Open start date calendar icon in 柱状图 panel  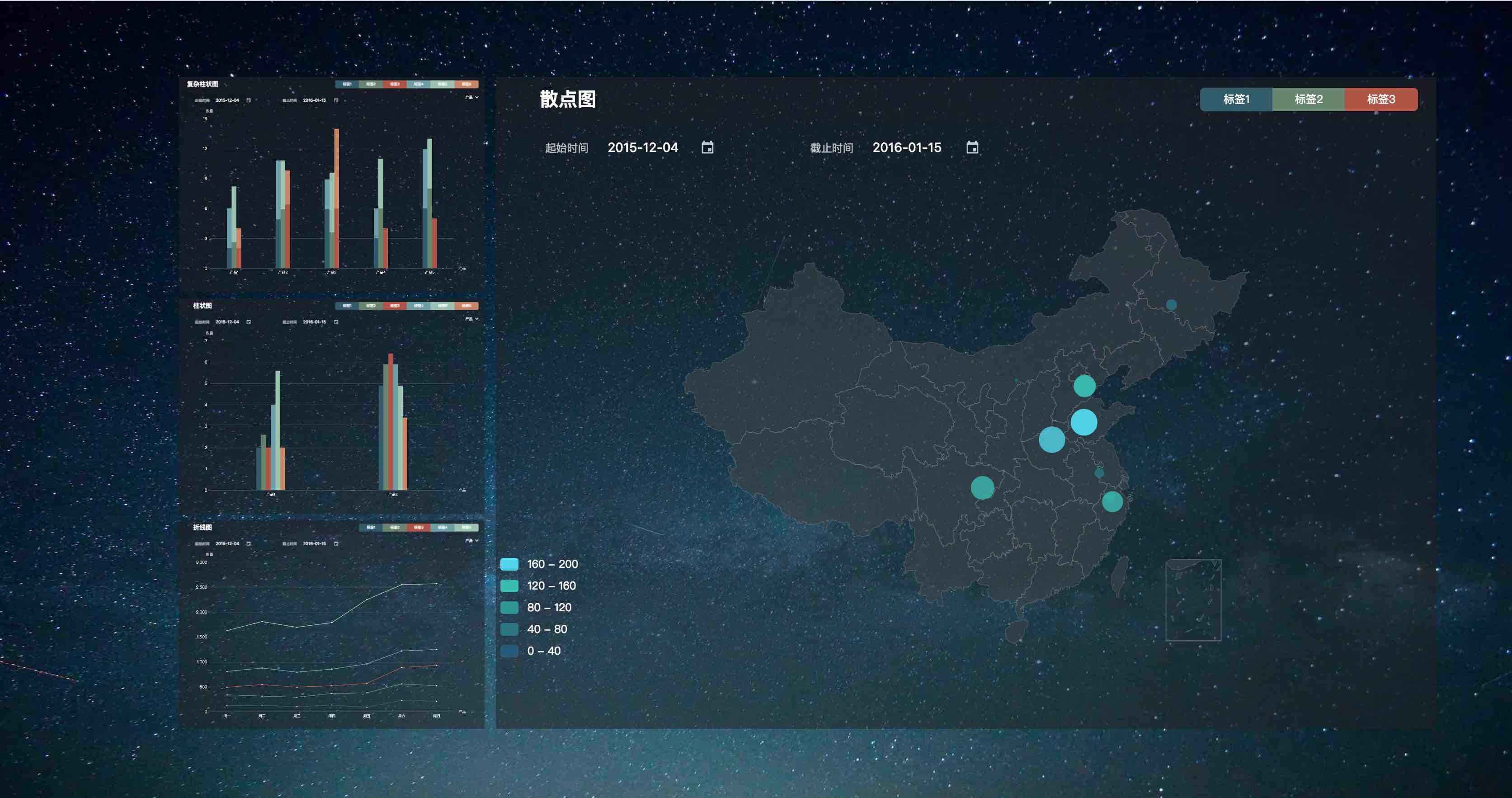(x=249, y=322)
